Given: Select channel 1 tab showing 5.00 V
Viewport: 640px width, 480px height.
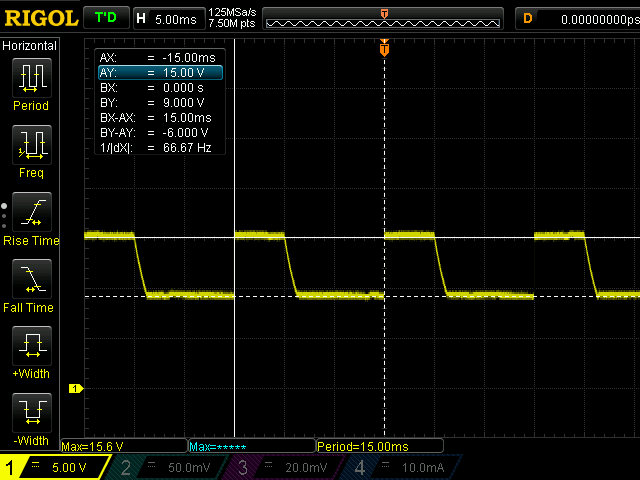Looking at the screenshot, I should (55, 467).
